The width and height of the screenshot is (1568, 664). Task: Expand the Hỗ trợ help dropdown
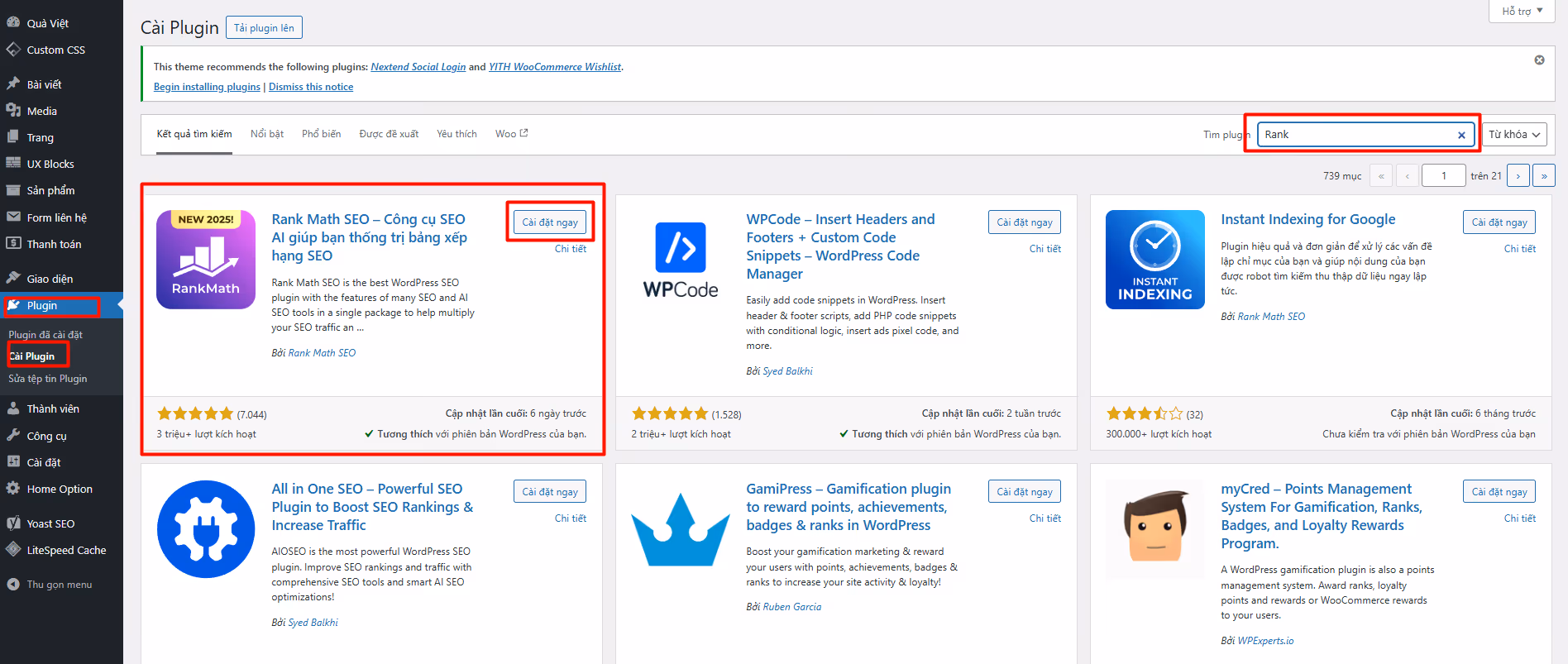pyautogui.click(x=1523, y=11)
